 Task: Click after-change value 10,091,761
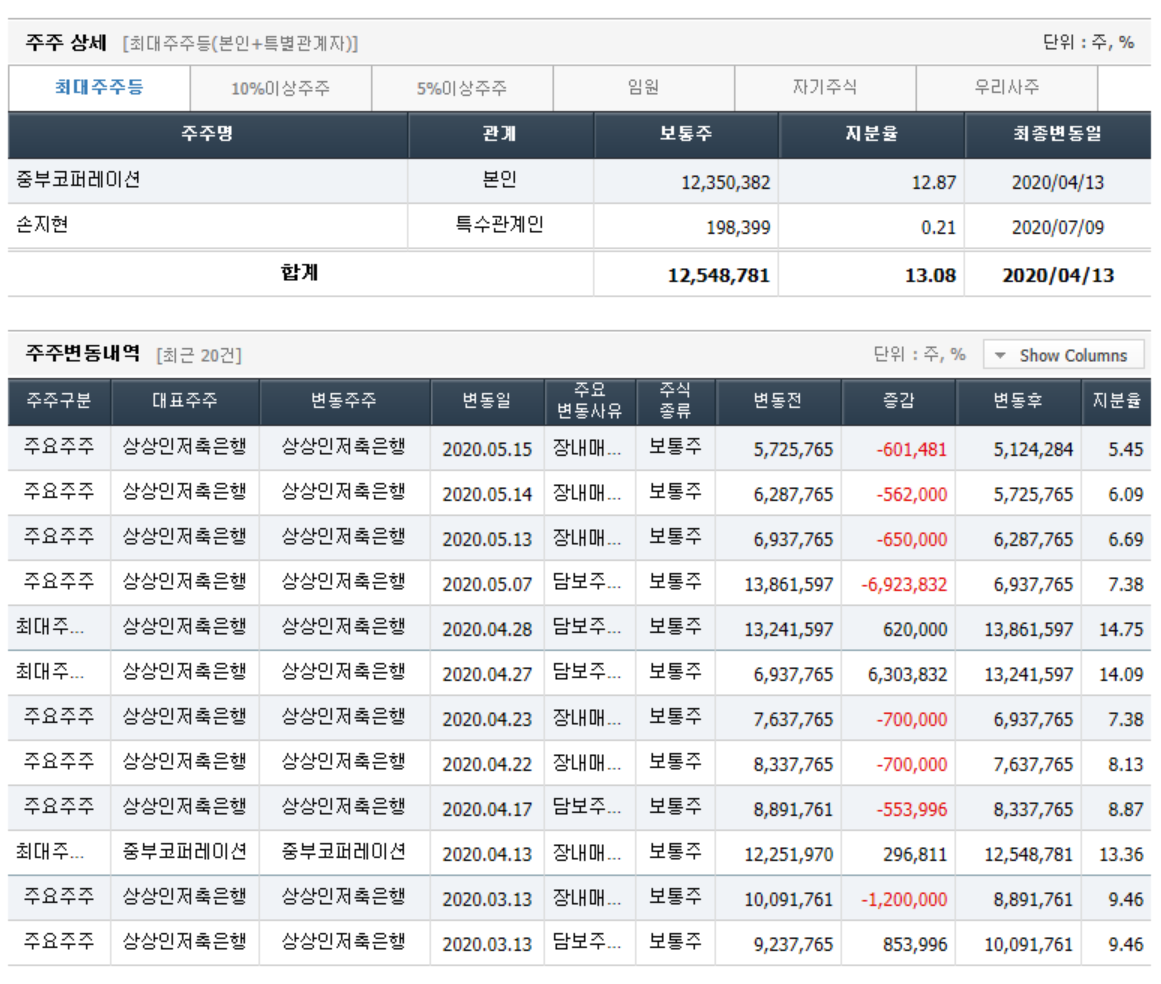tap(1028, 945)
